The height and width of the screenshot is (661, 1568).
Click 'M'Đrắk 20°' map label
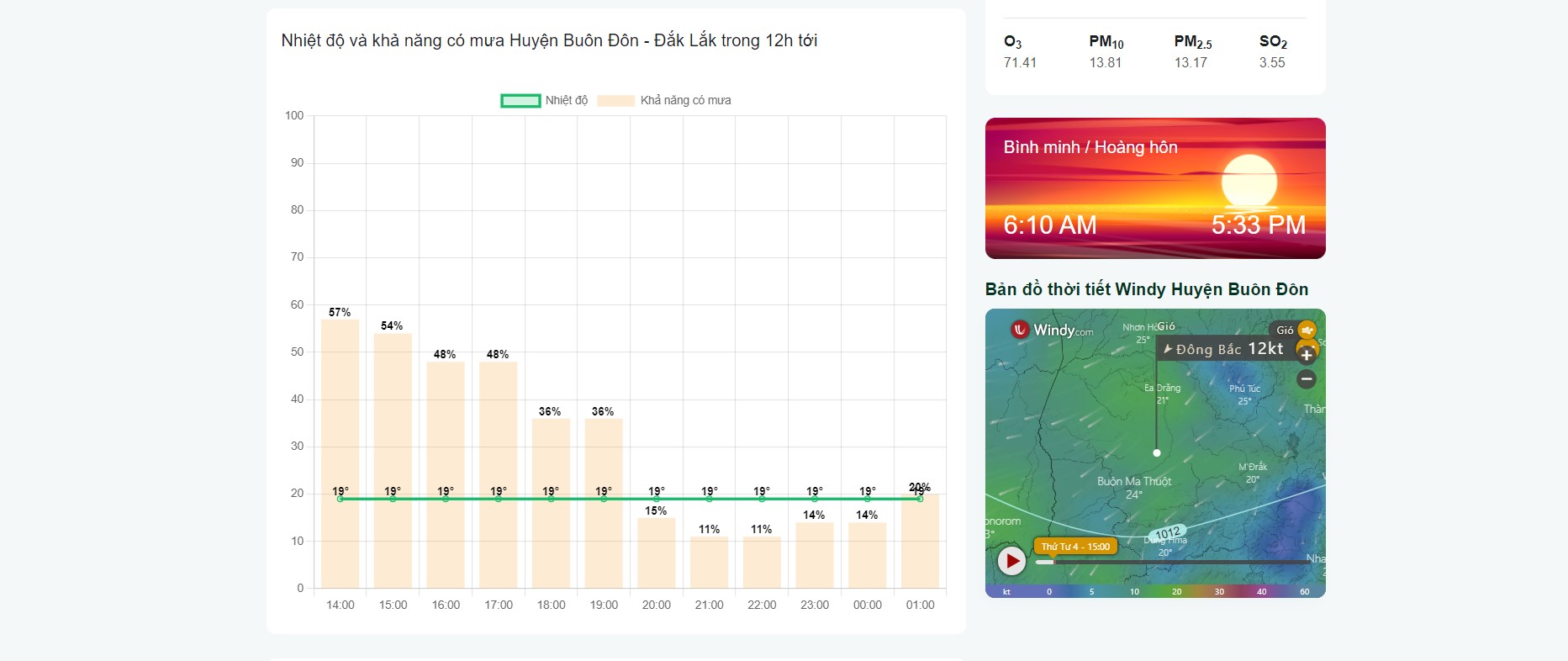1253,473
